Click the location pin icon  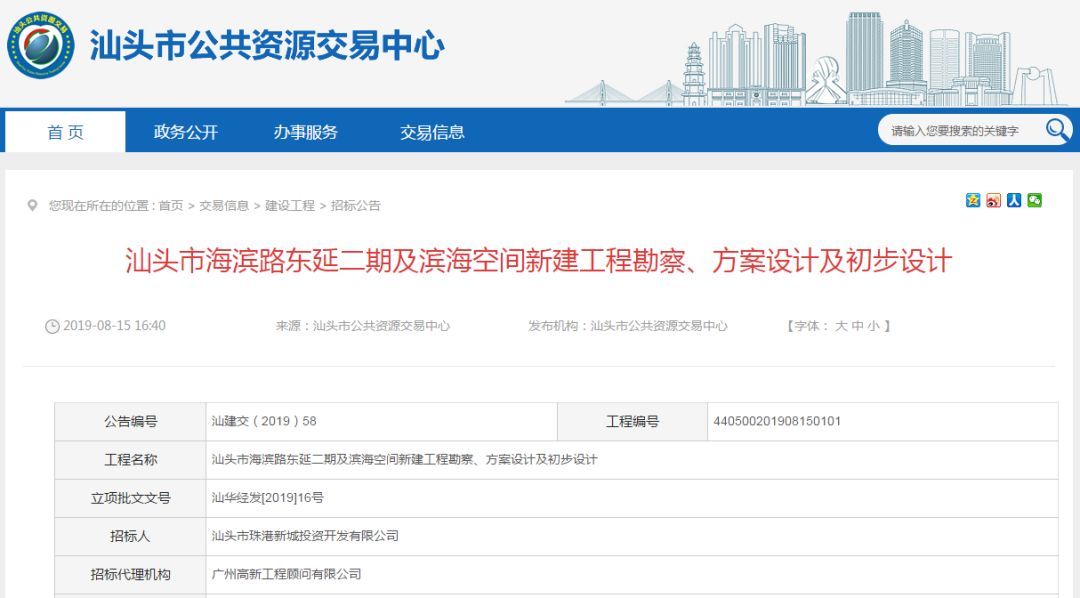(32, 205)
